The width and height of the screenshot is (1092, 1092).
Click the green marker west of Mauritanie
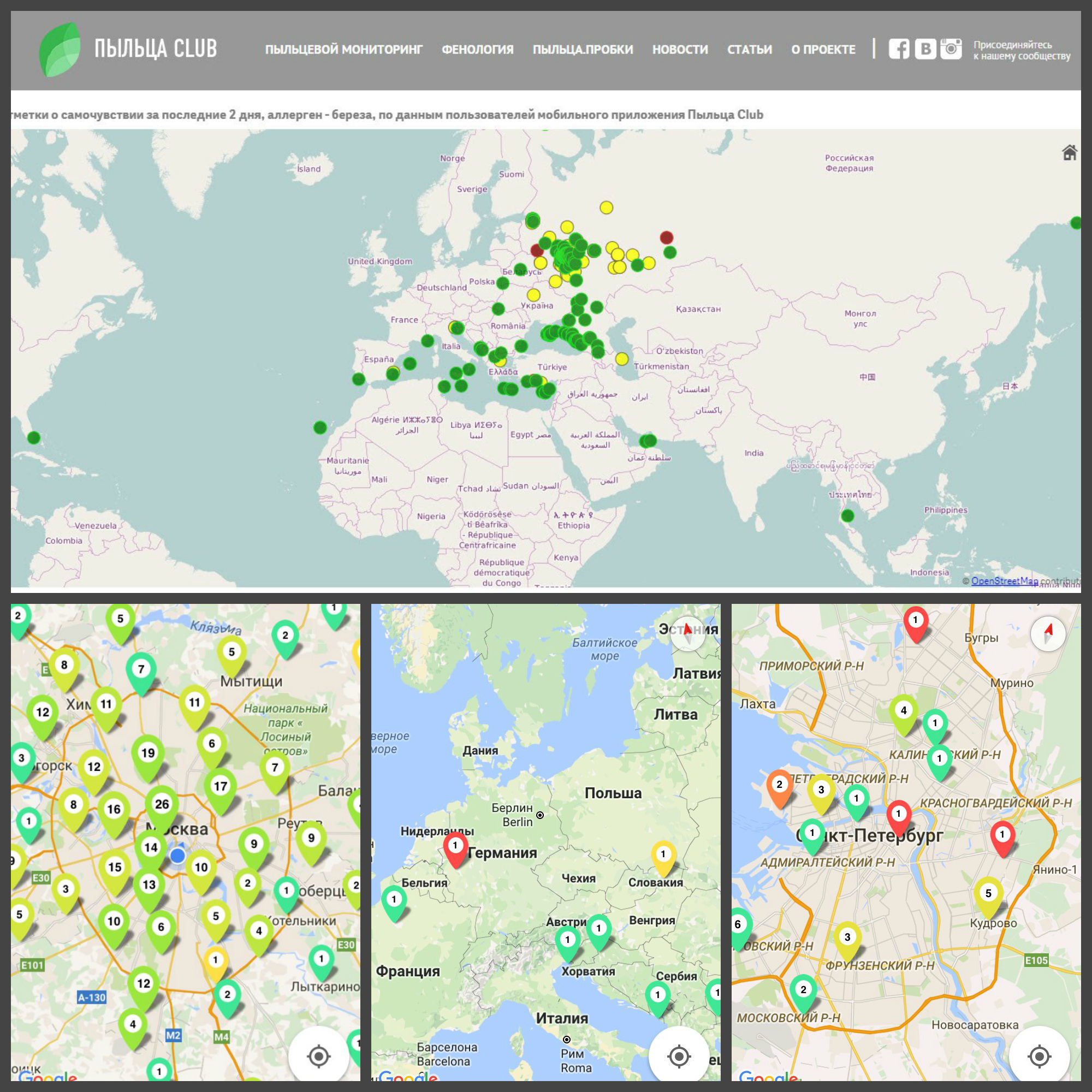tap(320, 428)
